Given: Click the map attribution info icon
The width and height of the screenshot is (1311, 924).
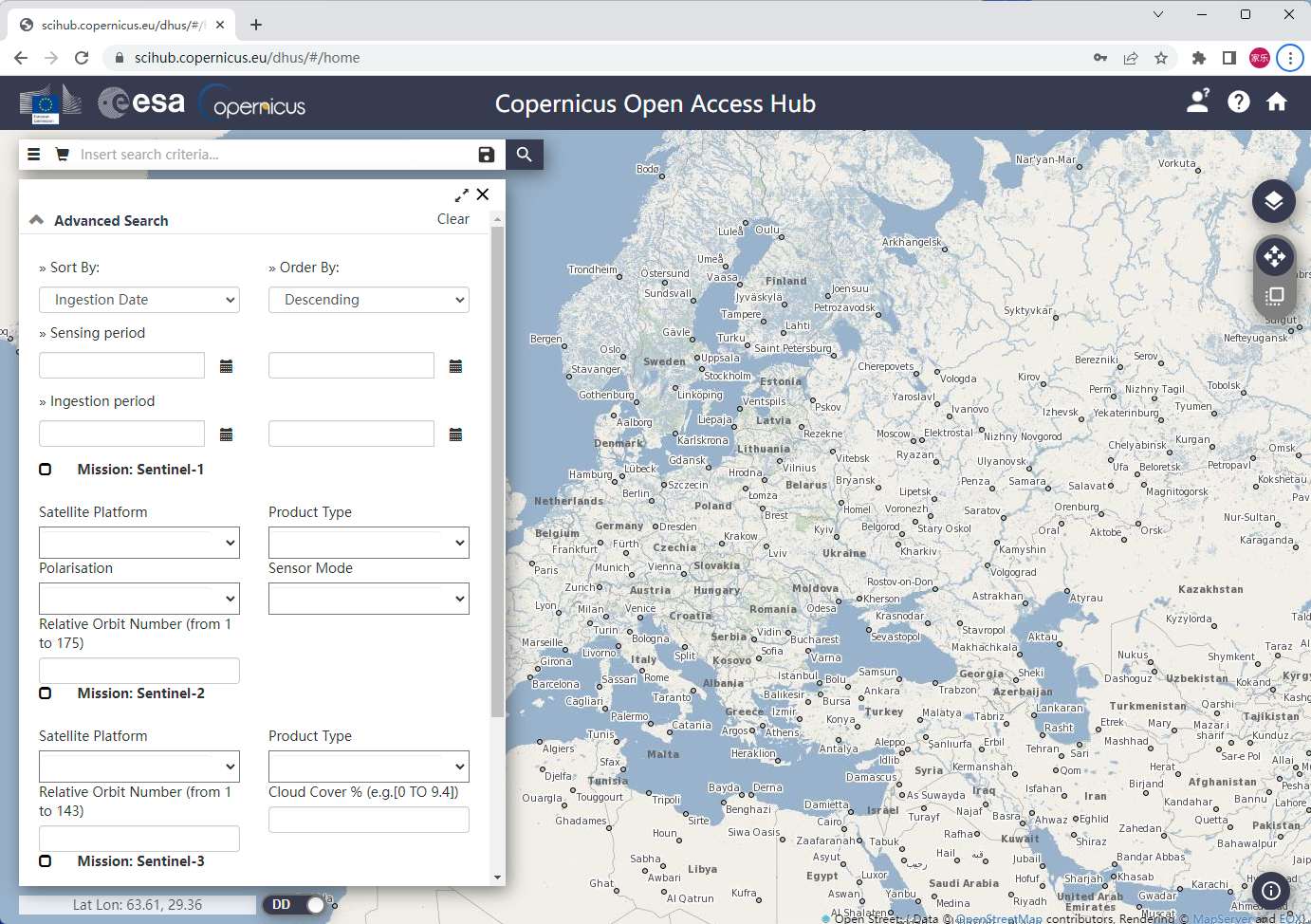Looking at the screenshot, I should (1271, 891).
